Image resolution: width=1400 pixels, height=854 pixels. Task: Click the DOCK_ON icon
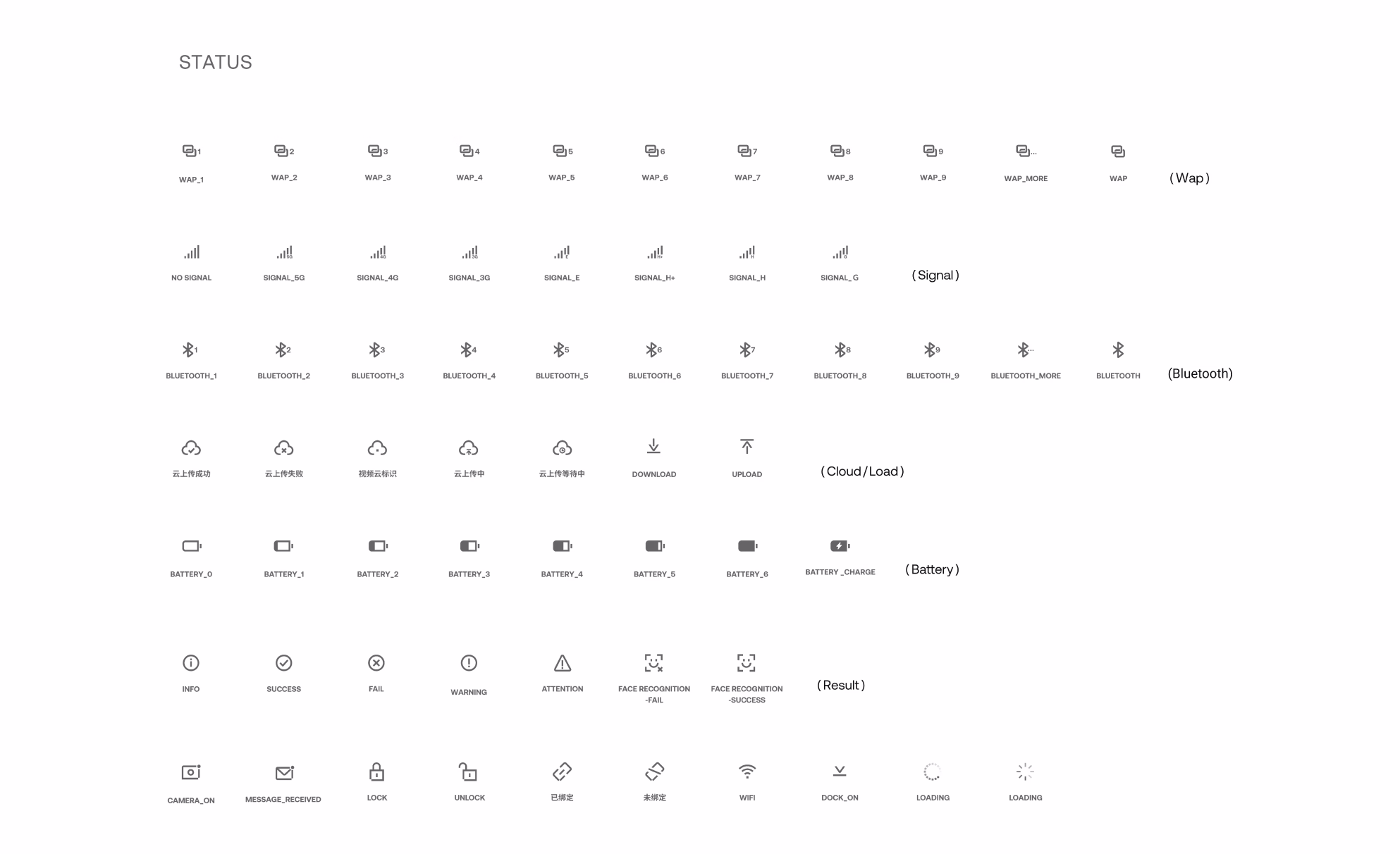tap(840, 772)
